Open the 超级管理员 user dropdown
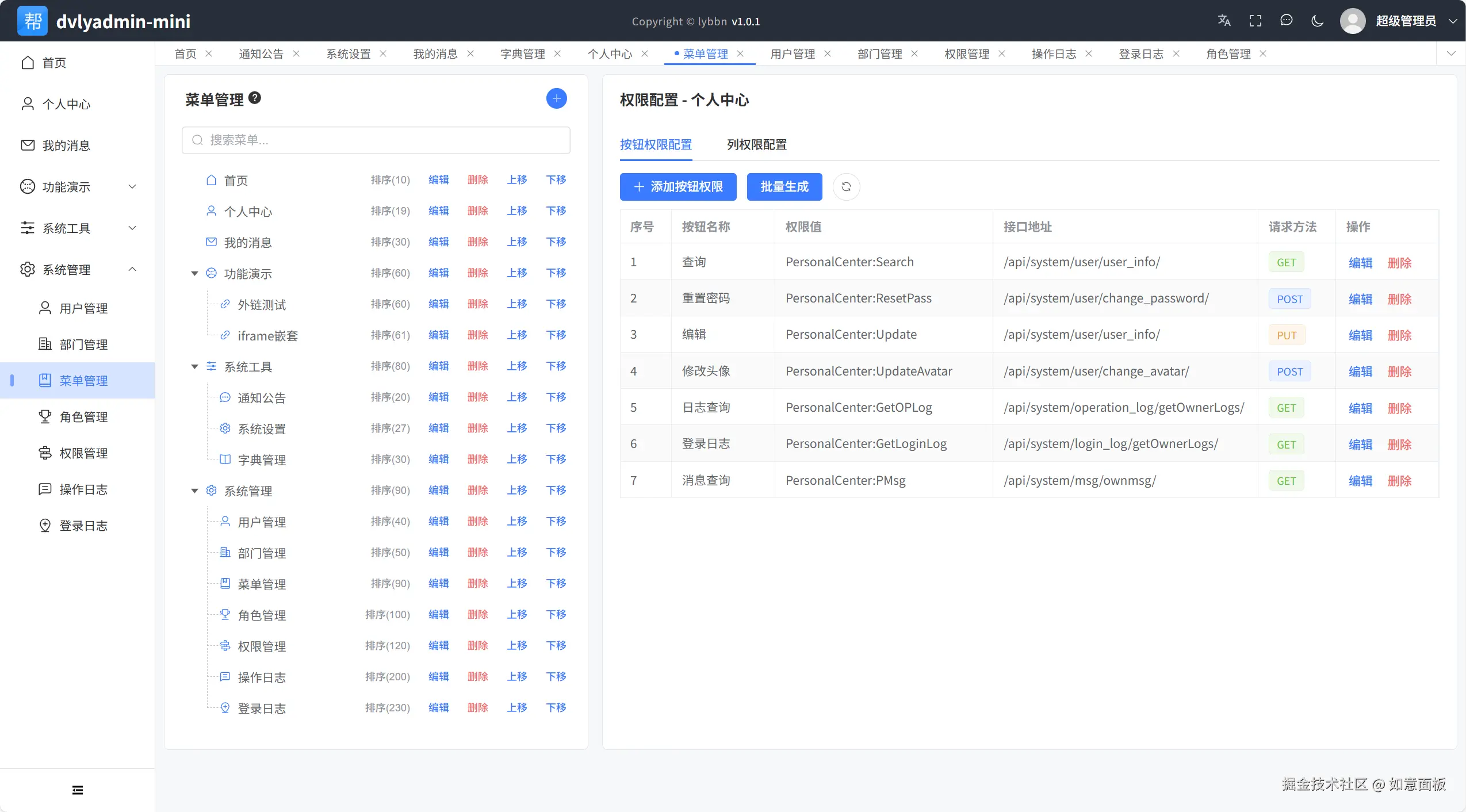Viewport: 1466px width, 812px height. pyautogui.click(x=1406, y=21)
